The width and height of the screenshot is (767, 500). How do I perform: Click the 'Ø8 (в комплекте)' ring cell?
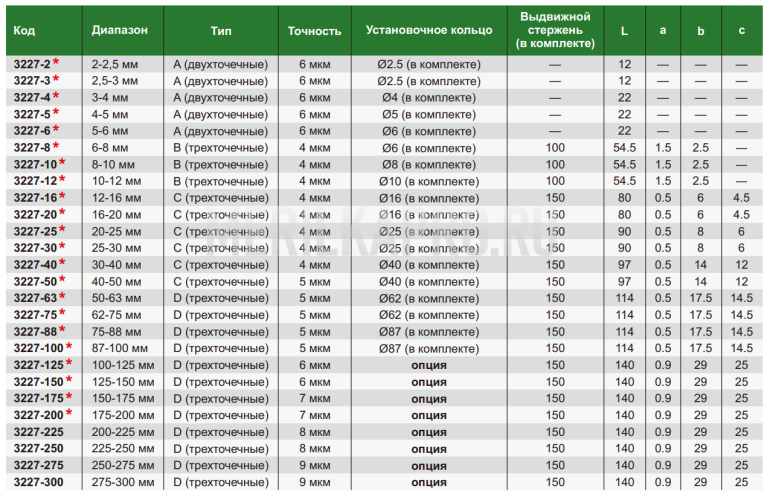coord(429,164)
